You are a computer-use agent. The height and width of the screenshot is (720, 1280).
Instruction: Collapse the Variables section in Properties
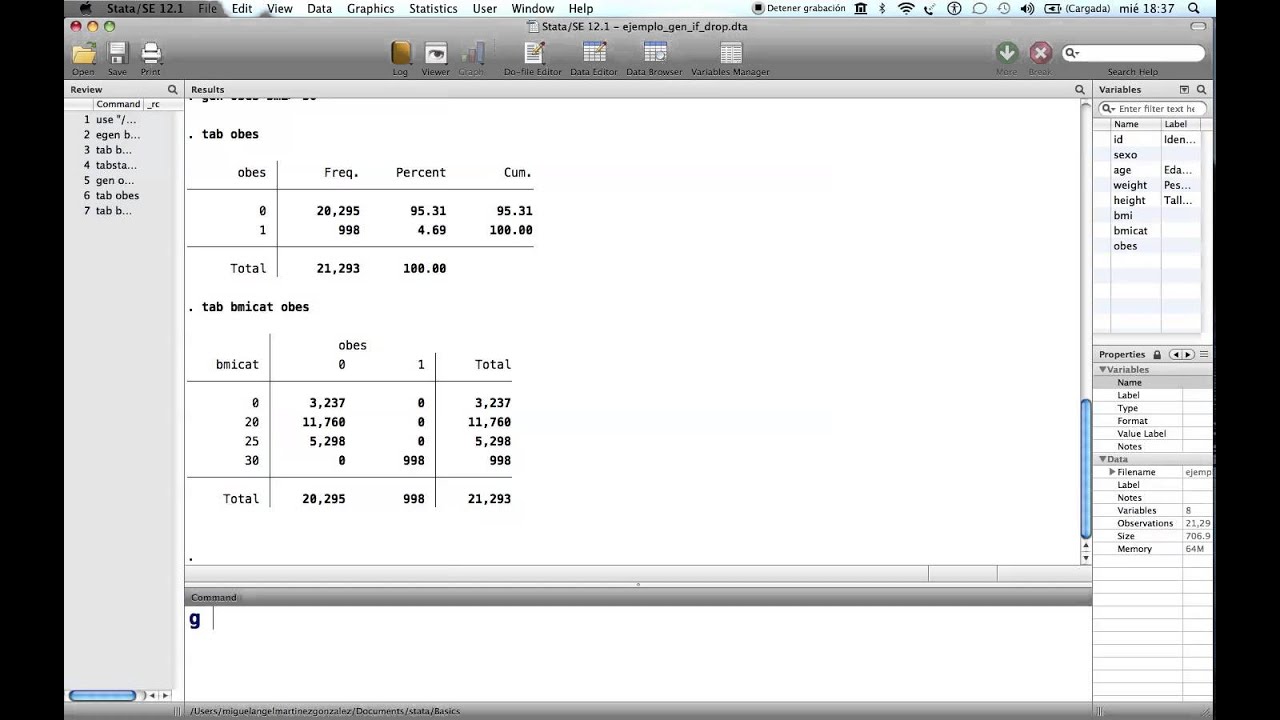tap(1103, 370)
